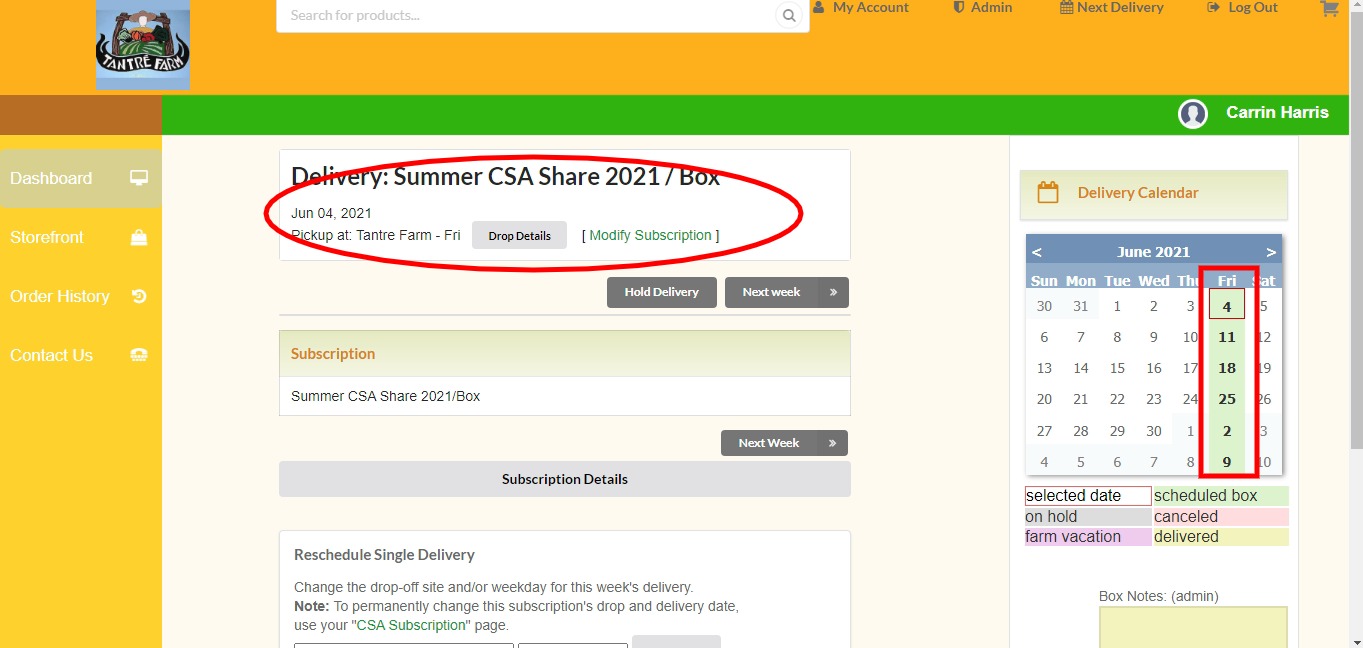Click June 22 in the calendar
The width and height of the screenshot is (1363, 648).
pyautogui.click(x=1117, y=399)
